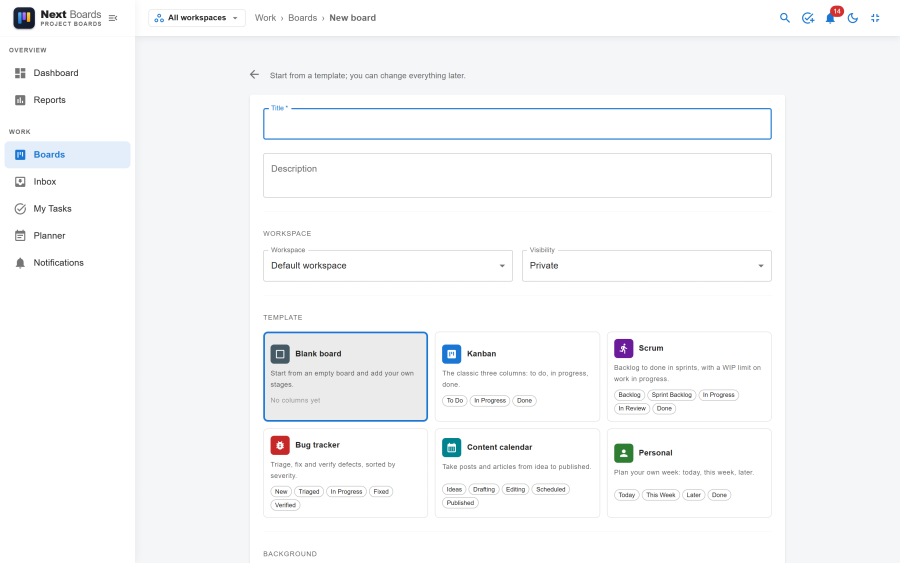This screenshot has height=563, width=900.
Task: Open My Tasks in the sidebar
Action: [x=67, y=208]
